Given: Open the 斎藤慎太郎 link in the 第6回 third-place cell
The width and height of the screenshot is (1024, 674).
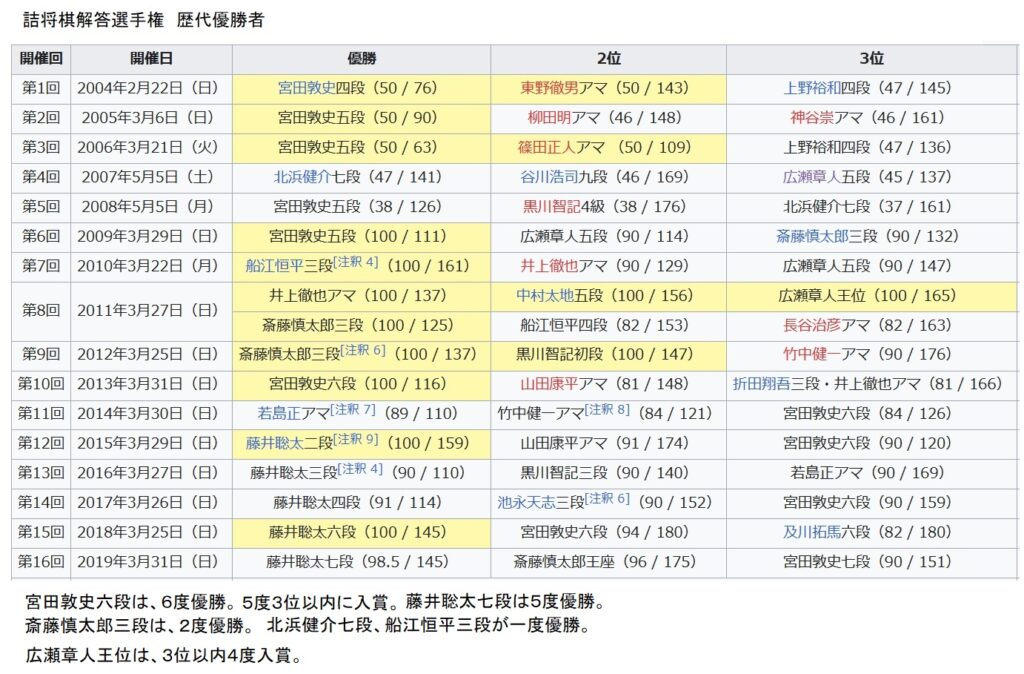Looking at the screenshot, I should [812, 236].
